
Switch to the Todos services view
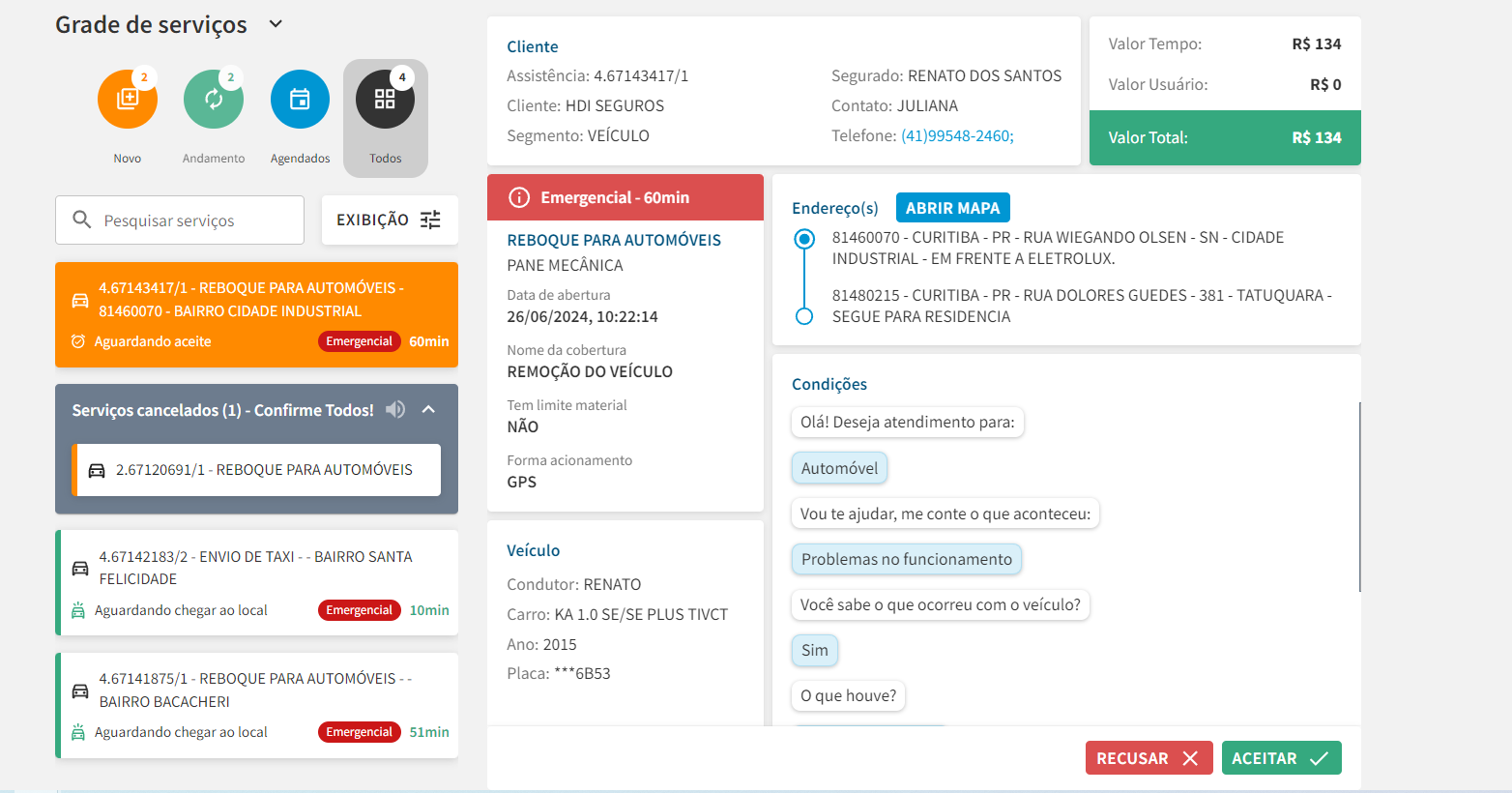385,100
